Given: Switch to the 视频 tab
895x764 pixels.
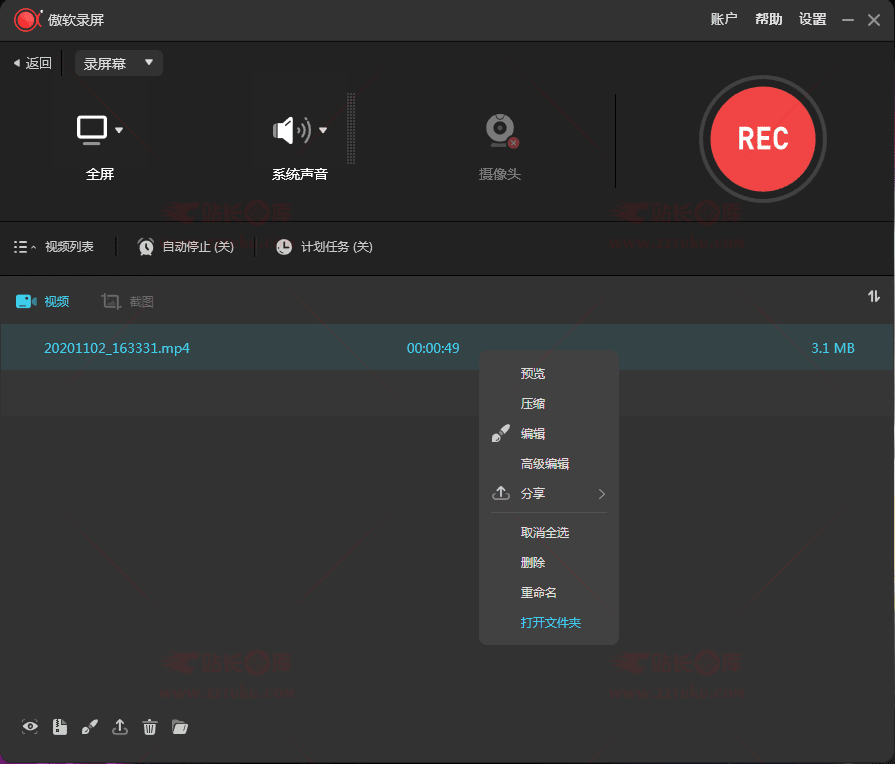Looking at the screenshot, I should 43,301.
